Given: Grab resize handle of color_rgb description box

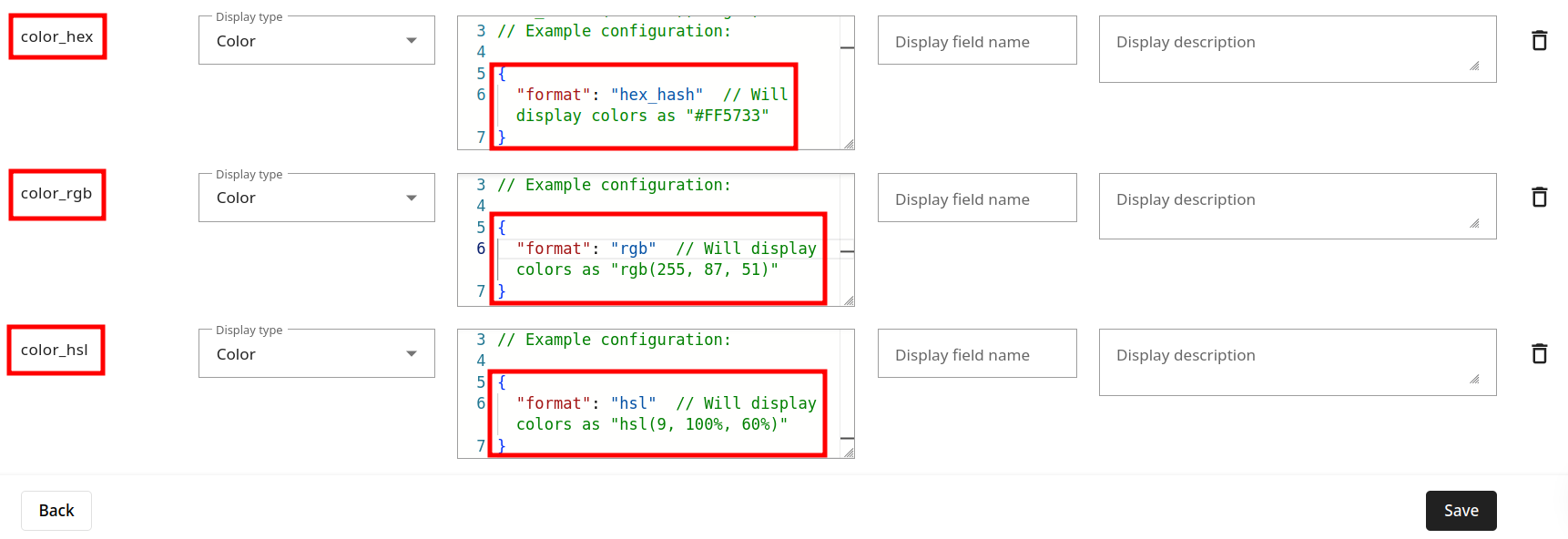Looking at the screenshot, I should tap(1474, 223).
